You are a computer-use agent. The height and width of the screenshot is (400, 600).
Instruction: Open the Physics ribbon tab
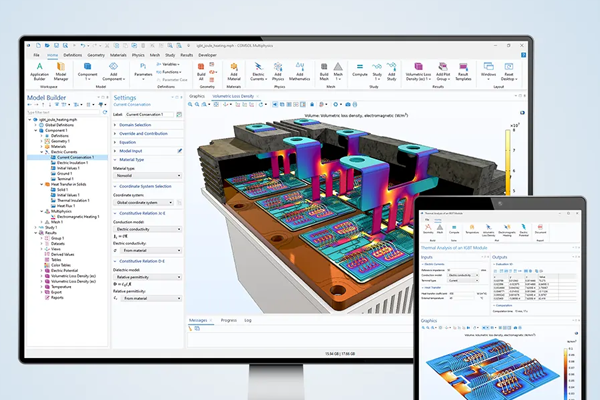click(139, 56)
